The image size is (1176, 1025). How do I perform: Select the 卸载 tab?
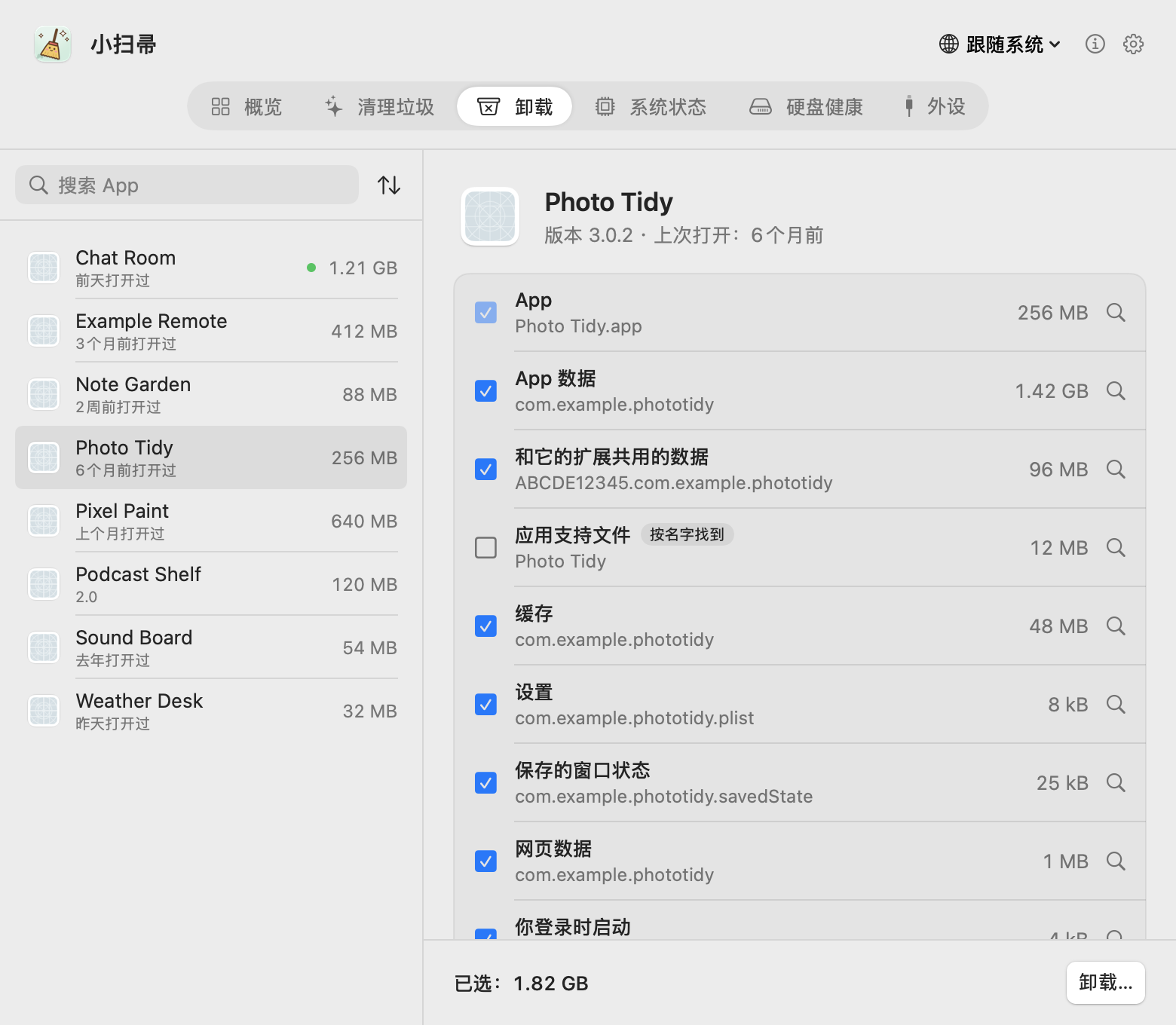tap(515, 106)
